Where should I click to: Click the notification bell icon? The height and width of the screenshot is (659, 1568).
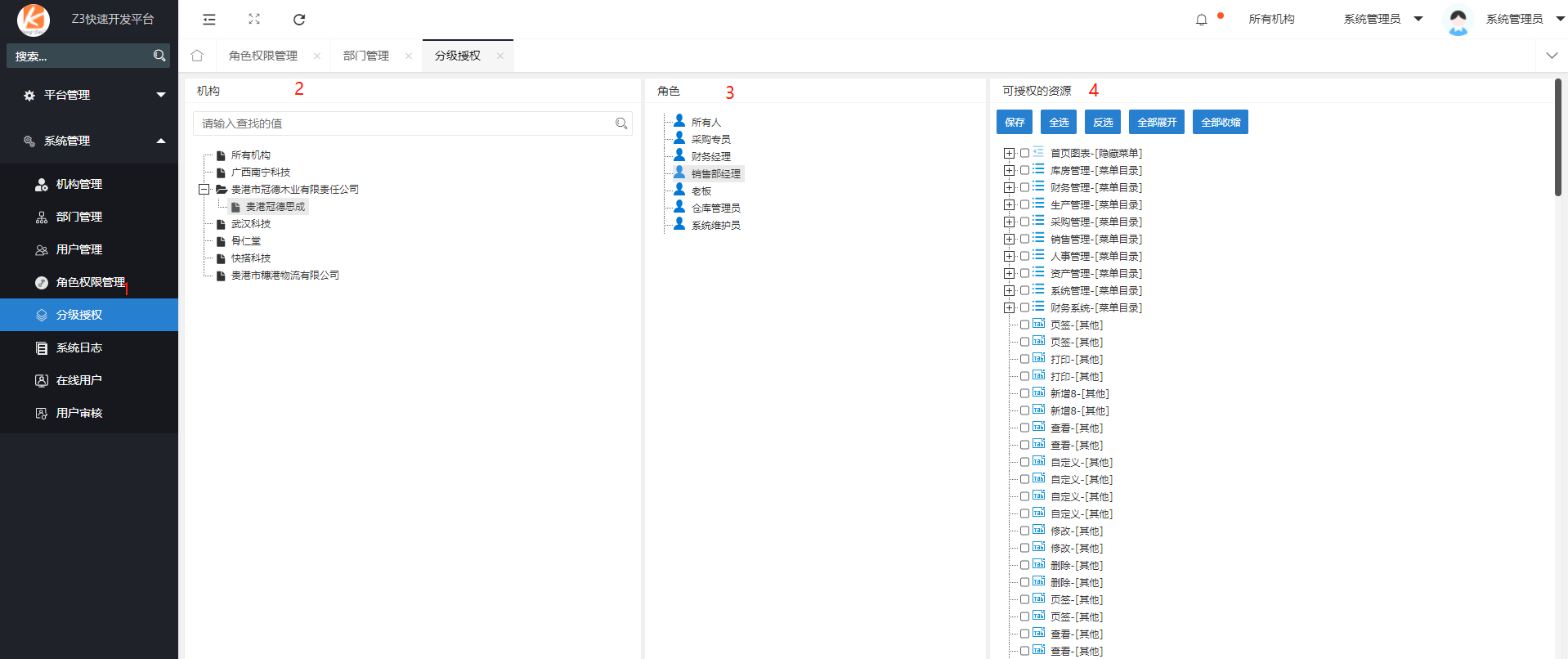[1201, 20]
